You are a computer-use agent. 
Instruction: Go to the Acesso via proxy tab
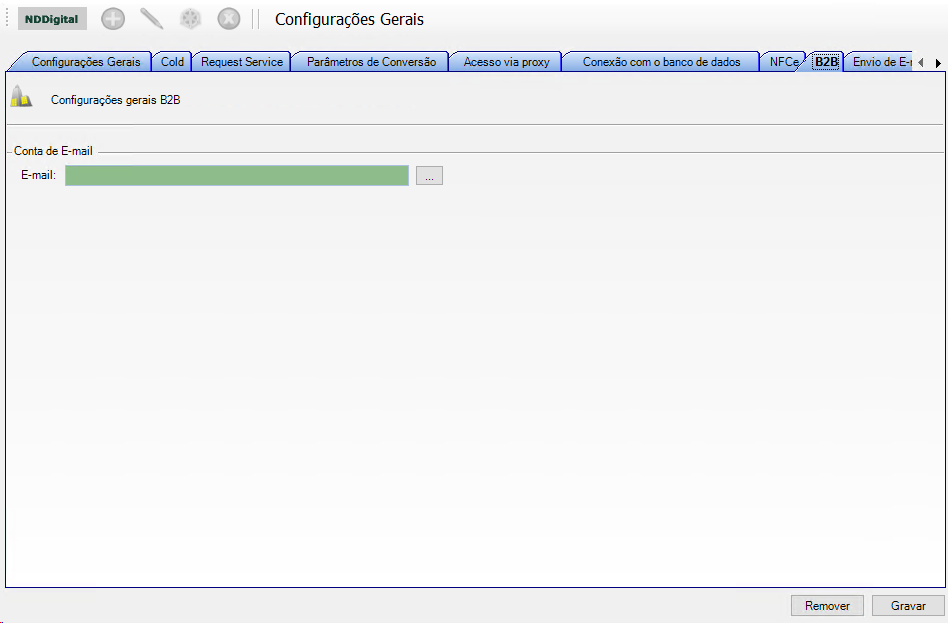pos(507,62)
